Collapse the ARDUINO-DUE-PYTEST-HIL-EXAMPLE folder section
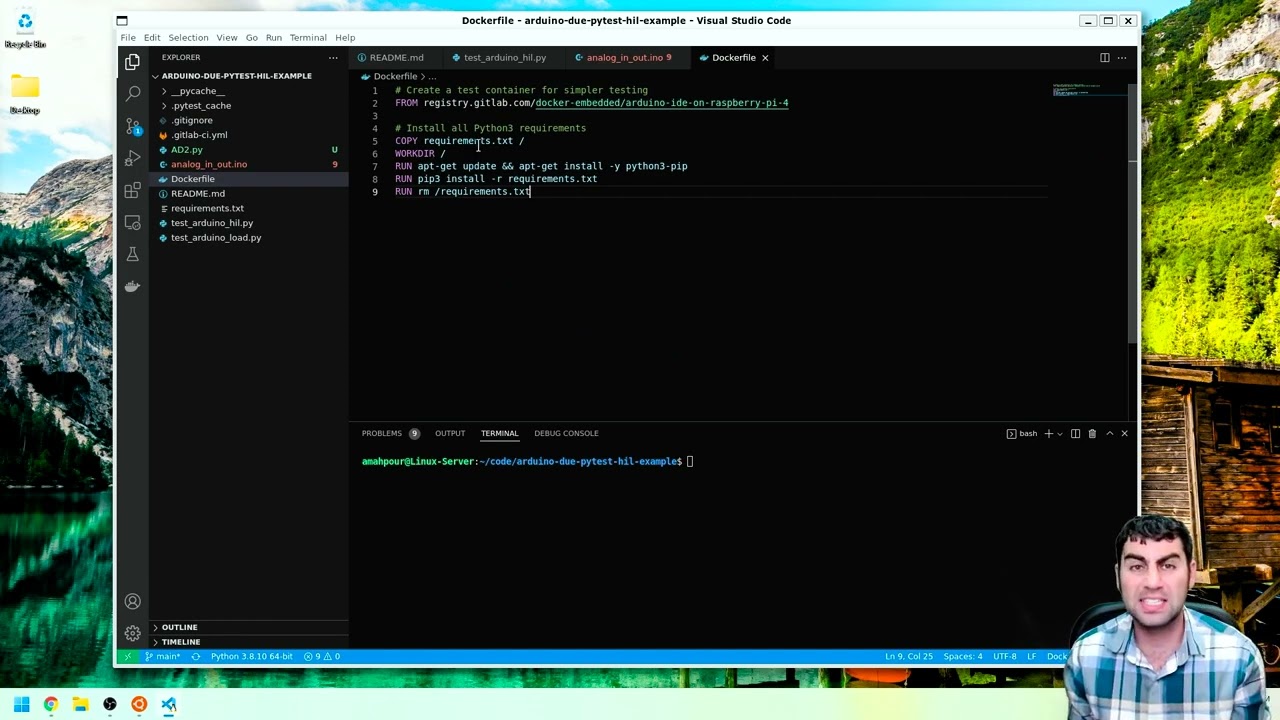Viewport: 1280px width, 720px height. pyautogui.click(x=236, y=76)
